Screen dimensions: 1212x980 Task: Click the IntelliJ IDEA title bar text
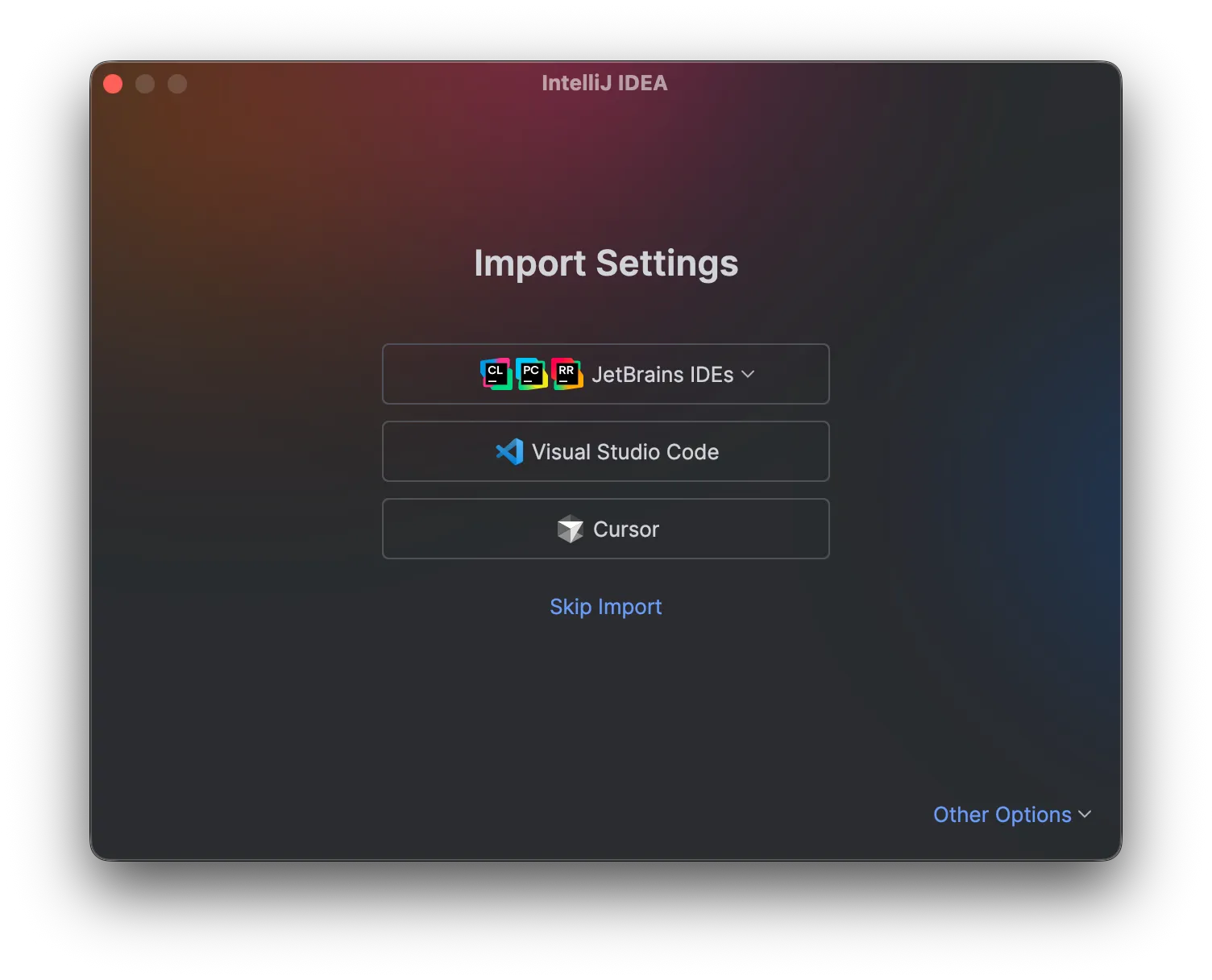(x=604, y=83)
